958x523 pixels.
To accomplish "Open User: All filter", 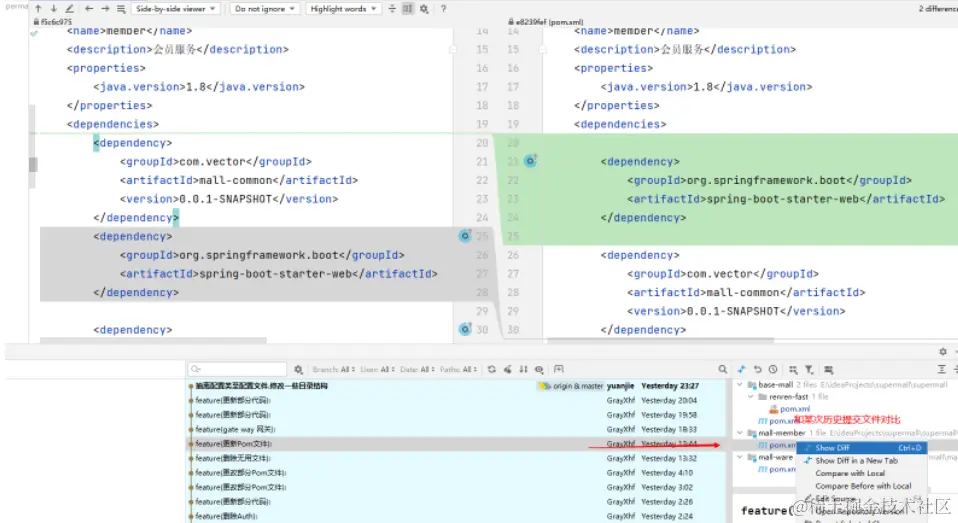I will click(378, 370).
